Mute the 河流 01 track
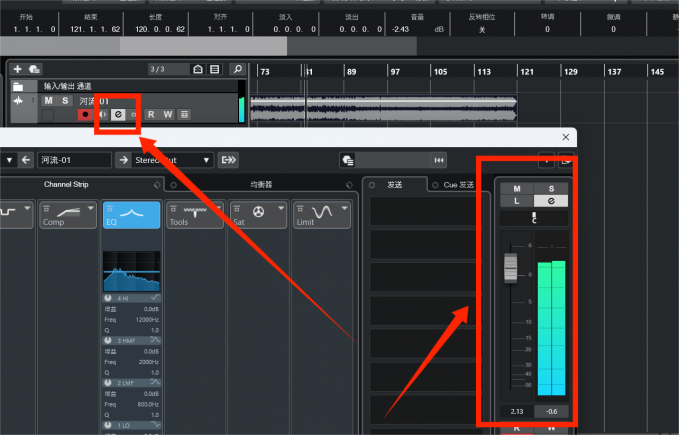The height and width of the screenshot is (435, 679). [48, 101]
